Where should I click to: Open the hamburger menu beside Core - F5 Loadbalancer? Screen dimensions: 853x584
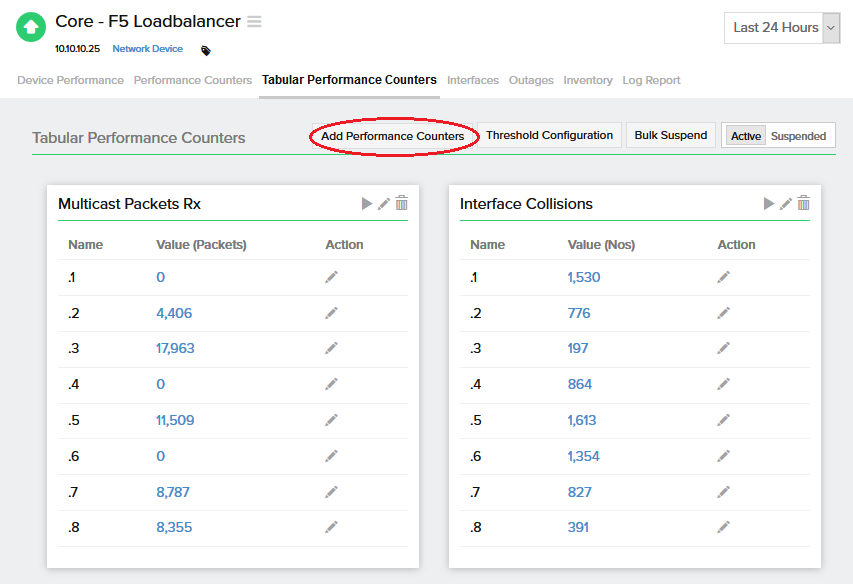pyautogui.click(x=254, y=21)
